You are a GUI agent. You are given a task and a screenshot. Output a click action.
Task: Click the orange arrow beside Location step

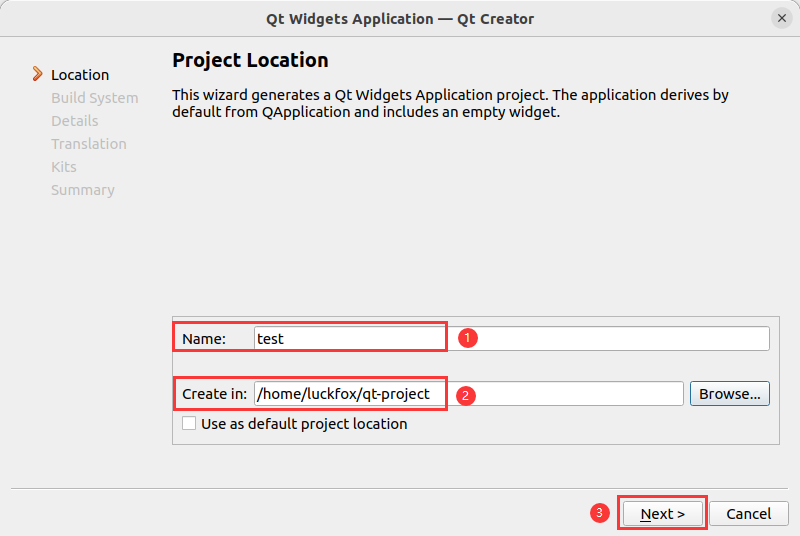coord(38,74)
